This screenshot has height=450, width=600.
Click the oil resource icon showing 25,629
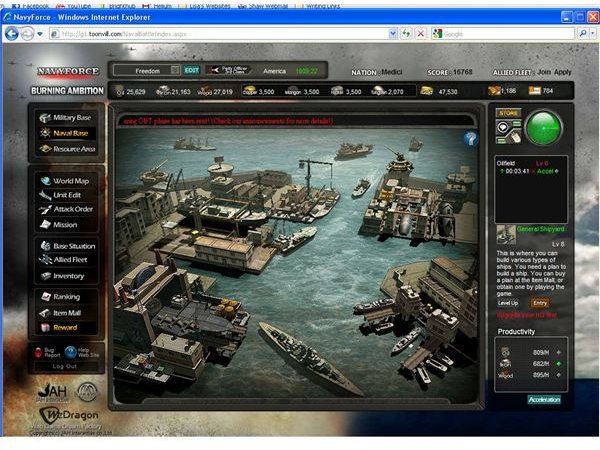click(120, 91)
